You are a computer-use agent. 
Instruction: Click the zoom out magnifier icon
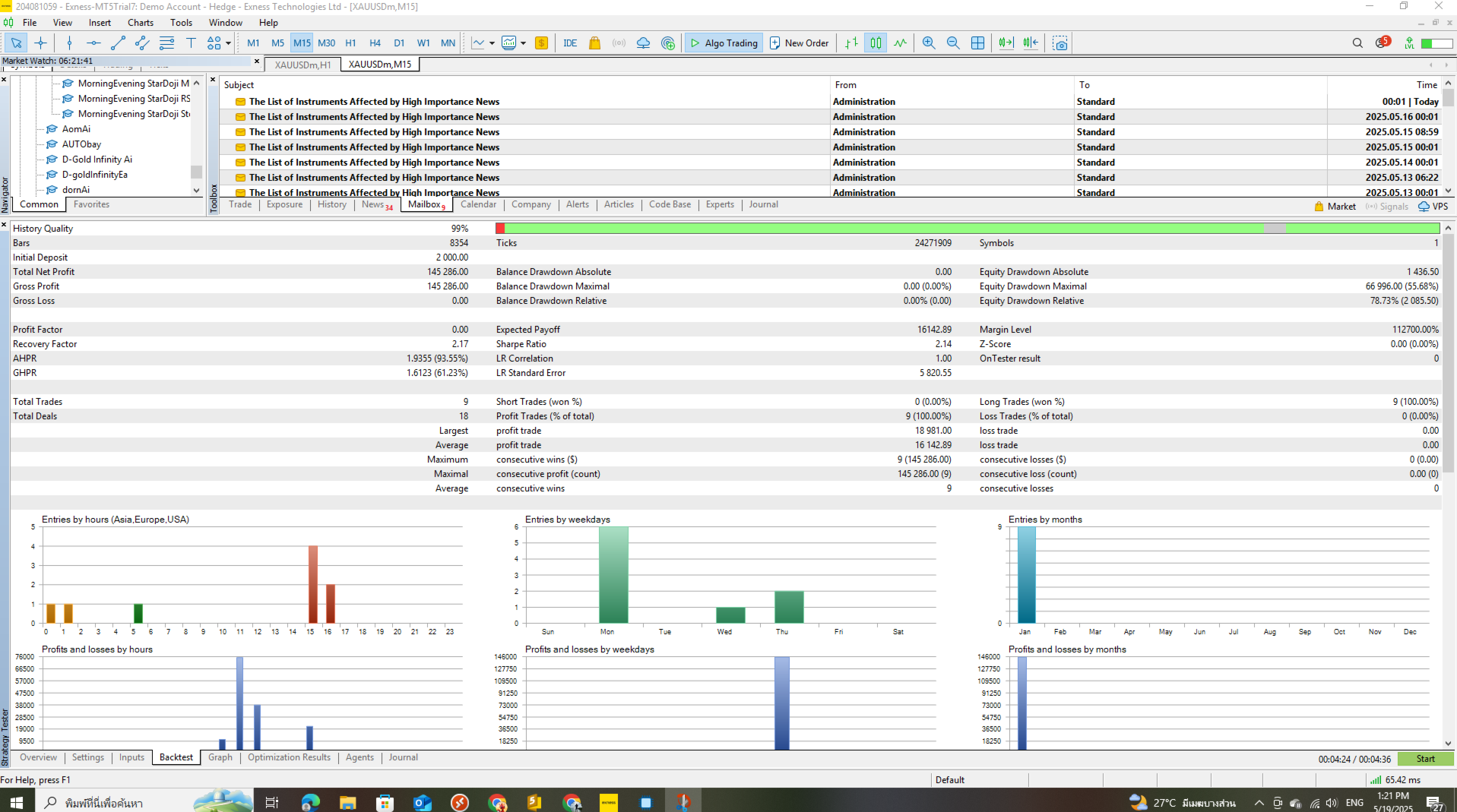click(953, 43)
